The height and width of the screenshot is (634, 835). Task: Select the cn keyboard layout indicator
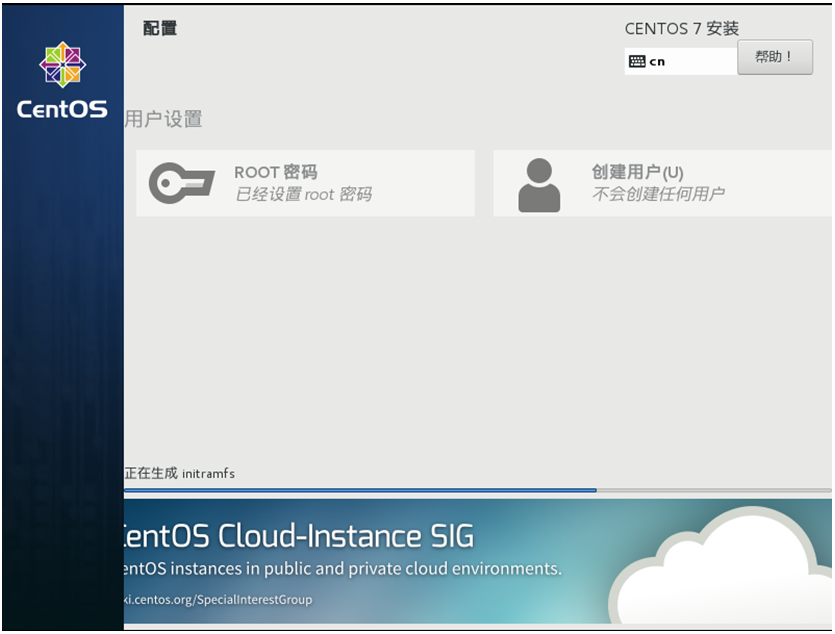coord(681,61)
